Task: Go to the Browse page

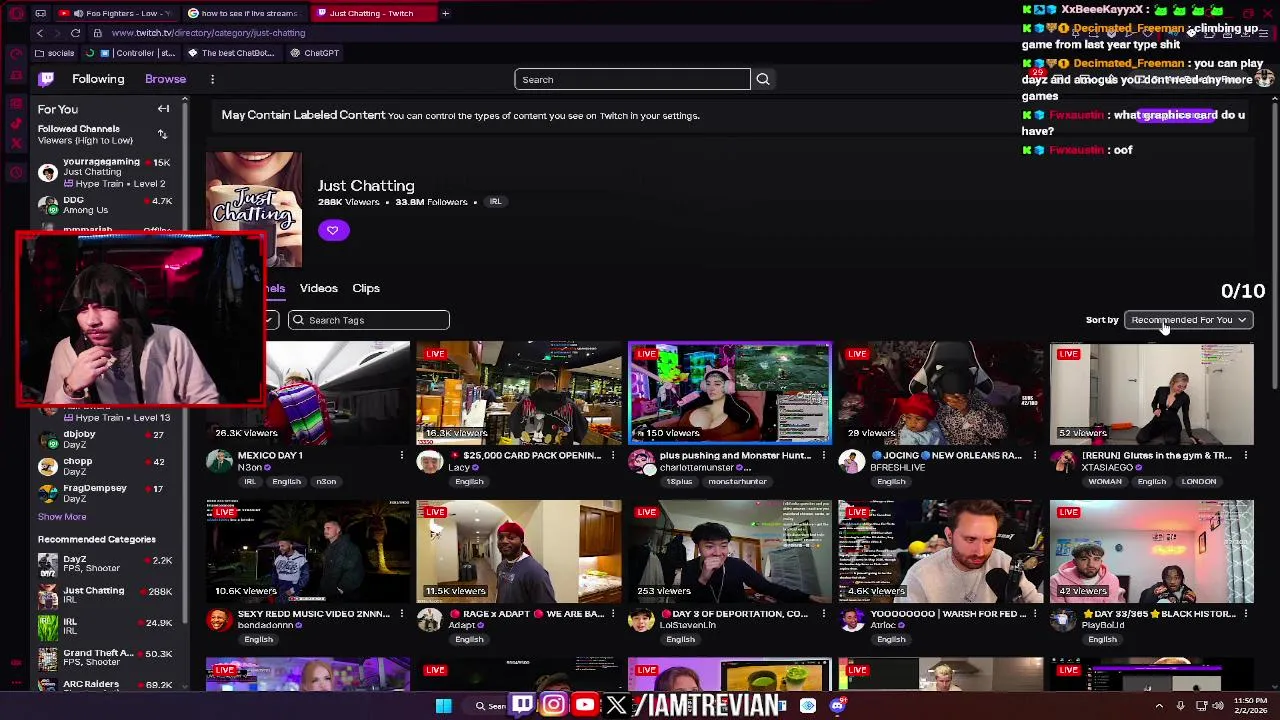Action: coord(165,79)
